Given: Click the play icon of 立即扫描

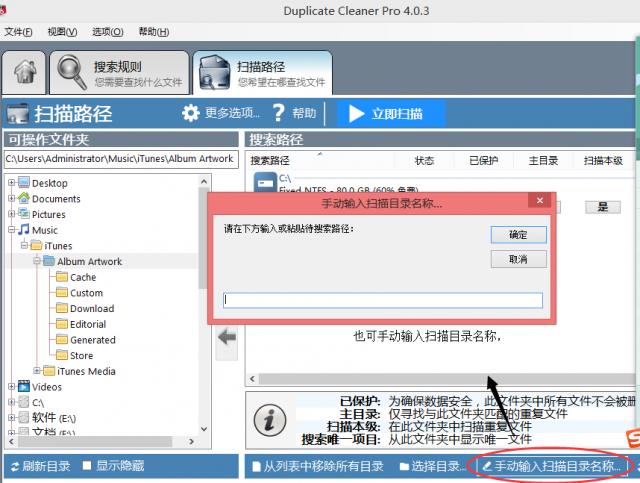Looking at the screenshot, I should click(356, 114).
